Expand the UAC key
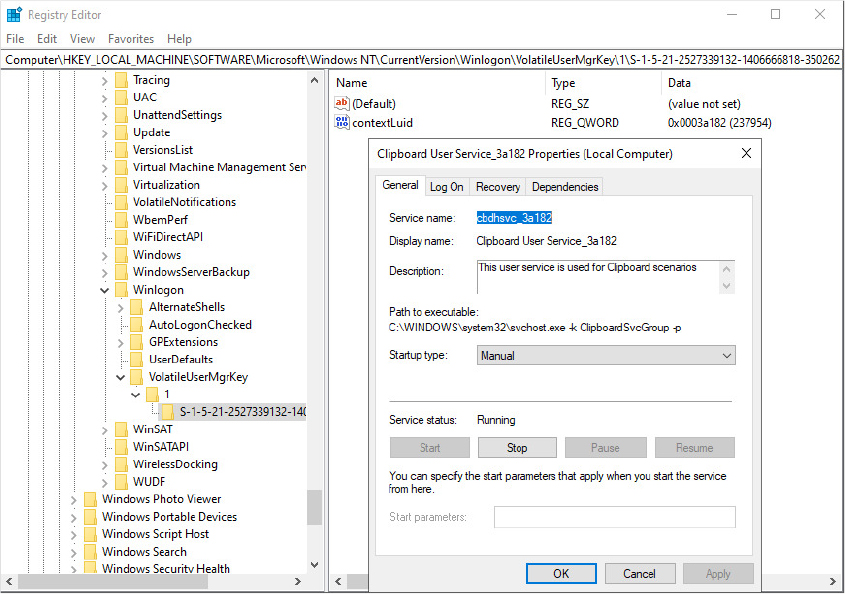845x594 pixels. (105, 98)
